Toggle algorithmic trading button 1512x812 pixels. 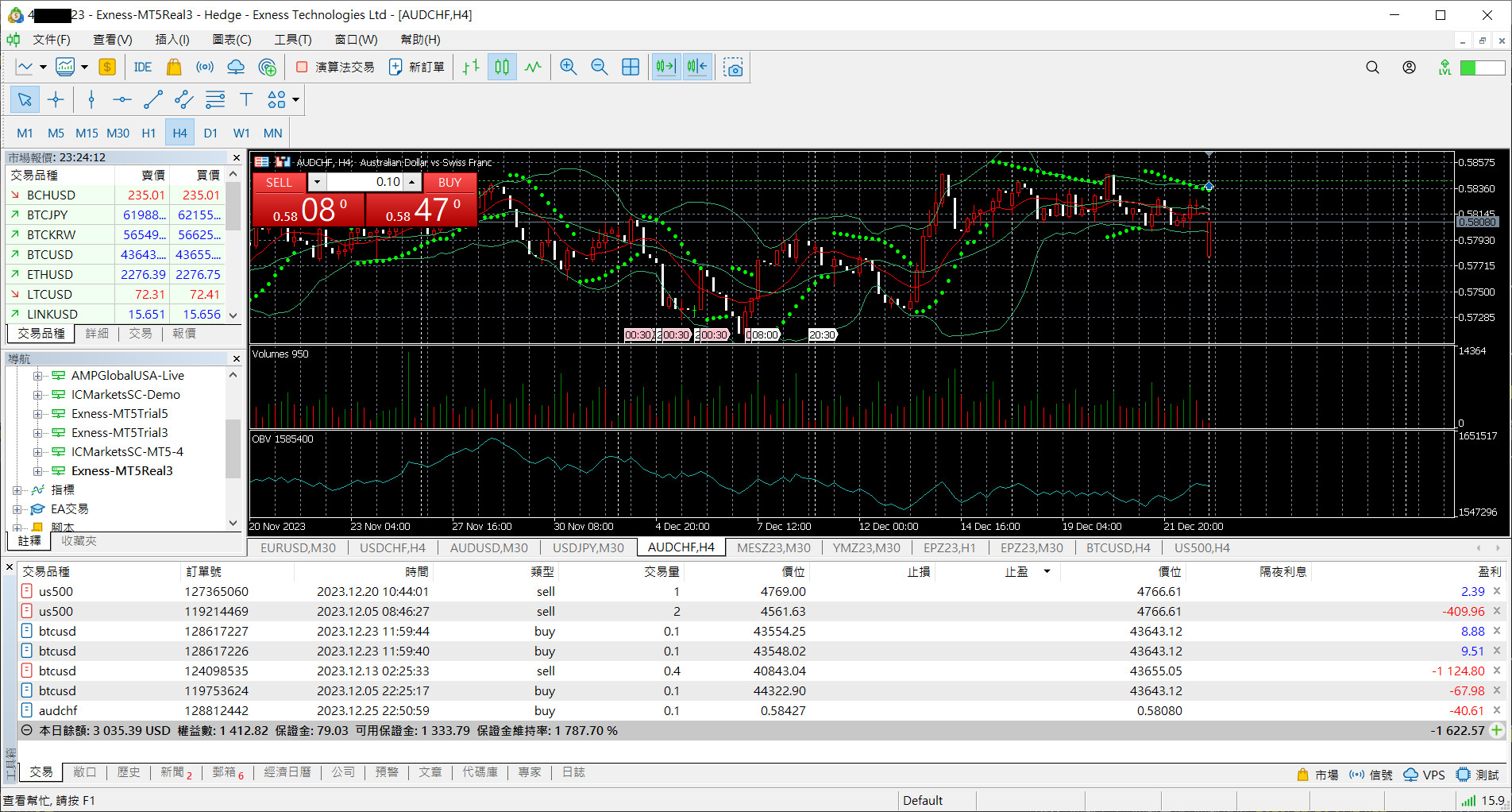pyautogui.click(x=334, y=68)
